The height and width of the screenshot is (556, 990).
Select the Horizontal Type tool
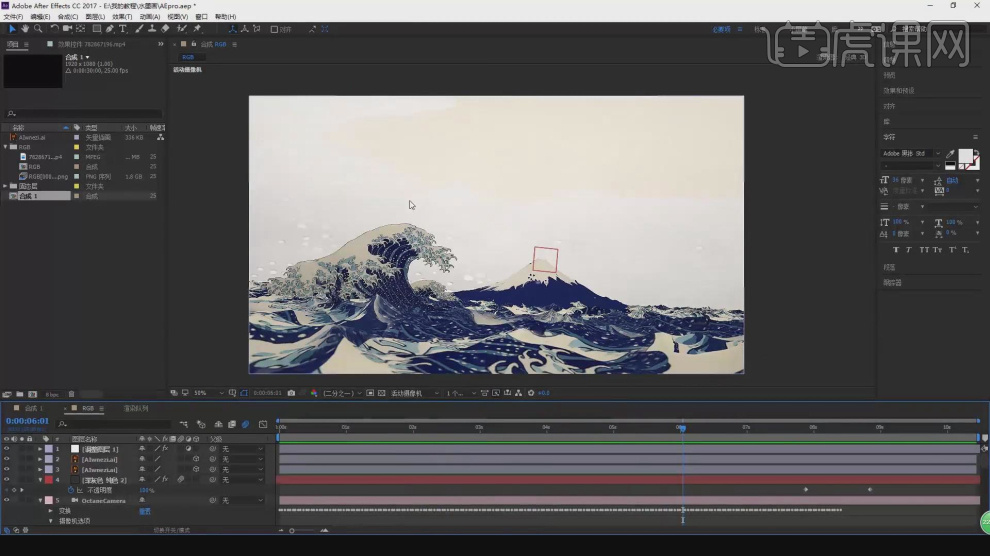pyautogui.click(x=122, y=29)
